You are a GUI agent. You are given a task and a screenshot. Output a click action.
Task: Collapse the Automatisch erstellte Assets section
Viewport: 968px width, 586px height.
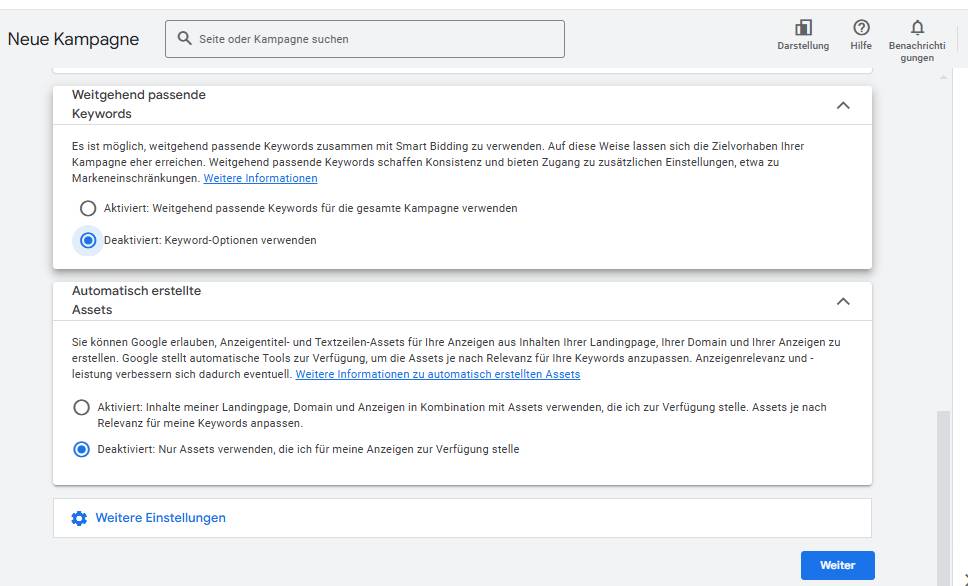(x=843, y=301)
